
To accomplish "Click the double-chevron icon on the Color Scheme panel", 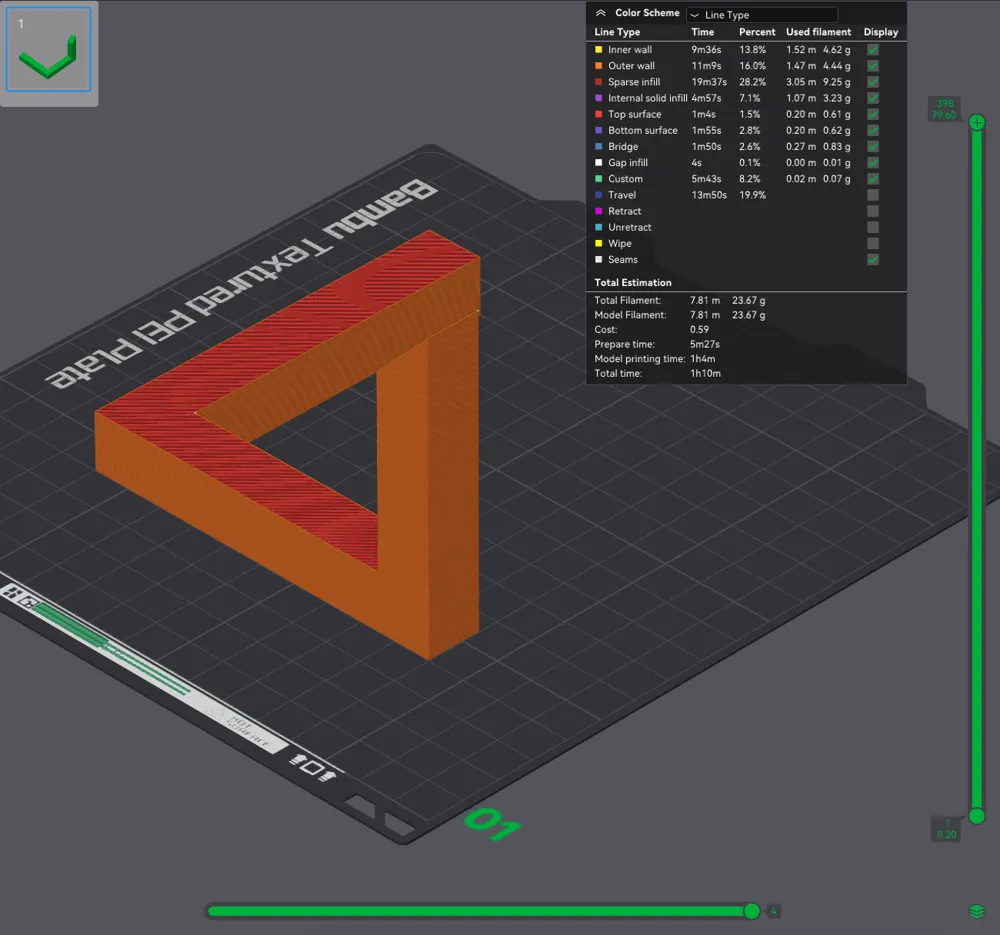I will (x=599, y=13).
